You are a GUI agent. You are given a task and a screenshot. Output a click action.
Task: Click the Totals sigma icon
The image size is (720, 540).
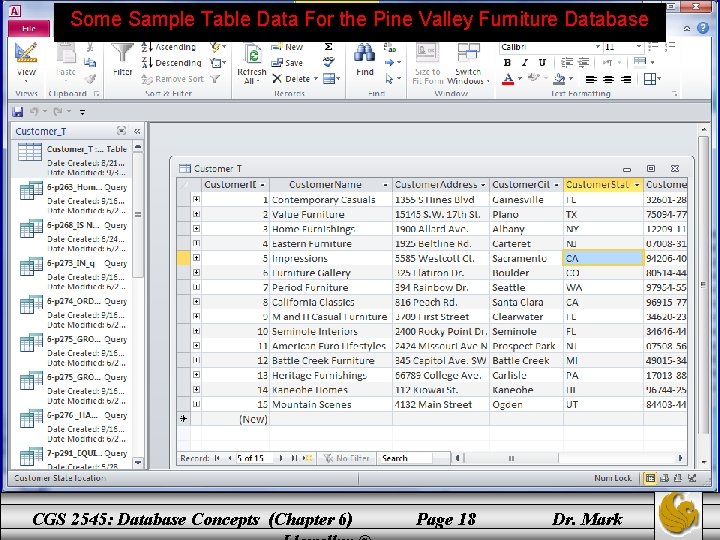coord(329,47)
